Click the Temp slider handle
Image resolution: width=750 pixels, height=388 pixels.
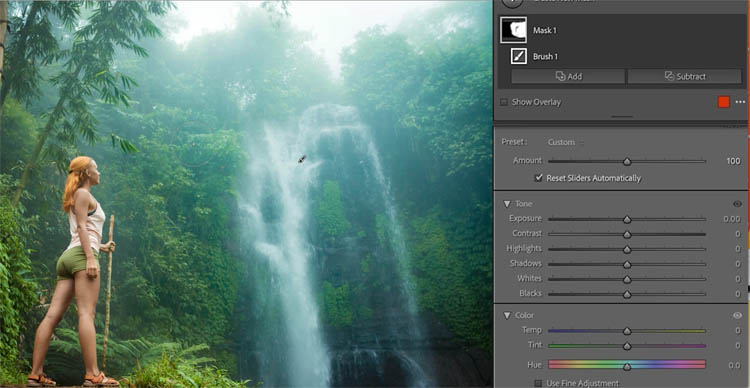627,331
